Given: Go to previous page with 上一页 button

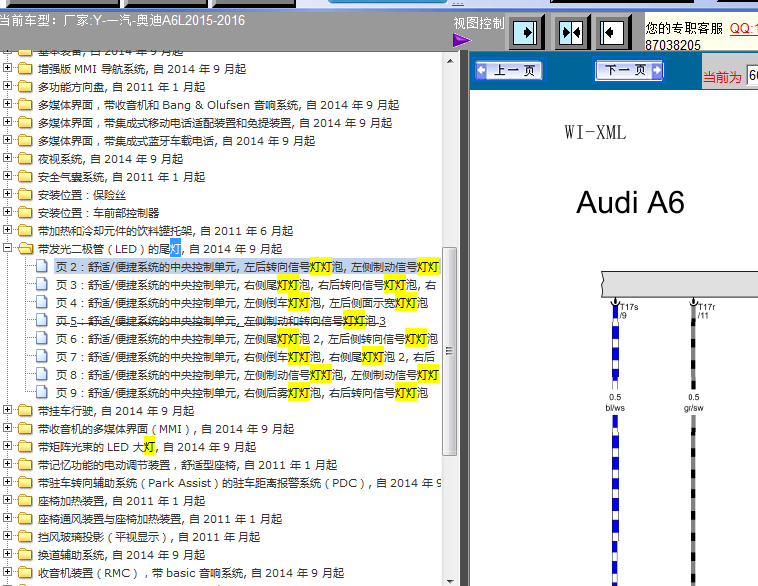Looking at the screenshot, I should pyautogui.click(x=509, y=71).
